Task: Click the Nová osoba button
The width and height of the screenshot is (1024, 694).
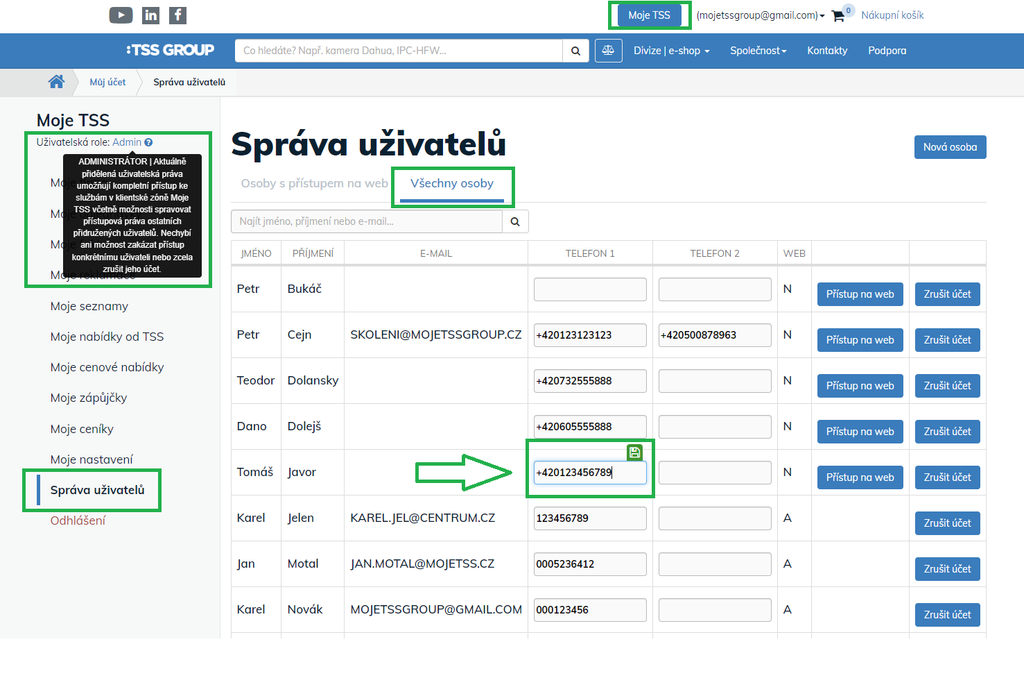Action: click(949, 147)
